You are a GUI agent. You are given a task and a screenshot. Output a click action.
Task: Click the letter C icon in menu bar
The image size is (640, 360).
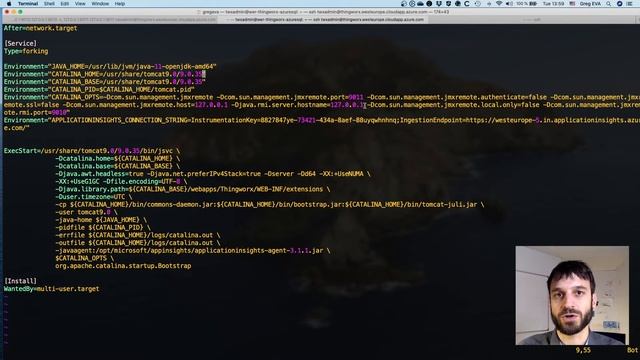tap(467, 4)
